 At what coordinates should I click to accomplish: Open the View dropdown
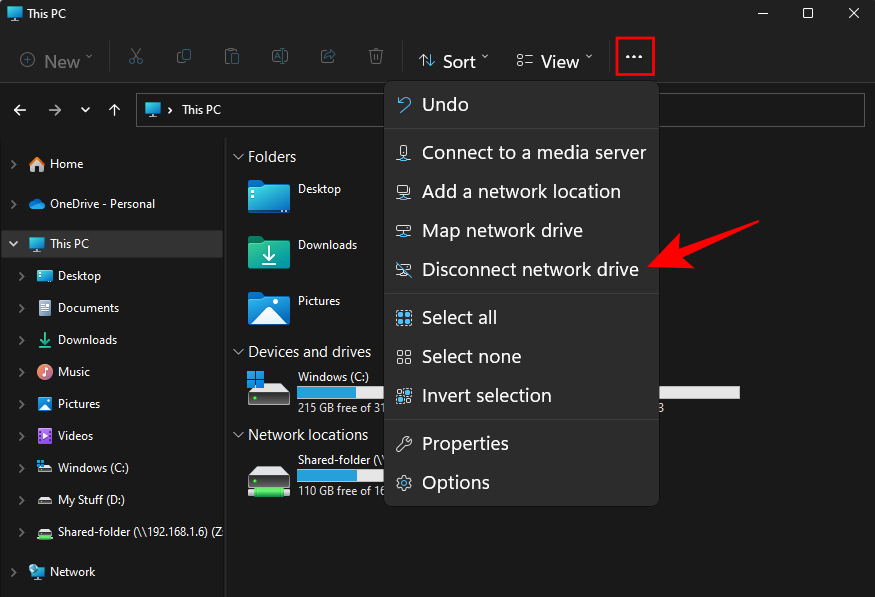(553, 61)
